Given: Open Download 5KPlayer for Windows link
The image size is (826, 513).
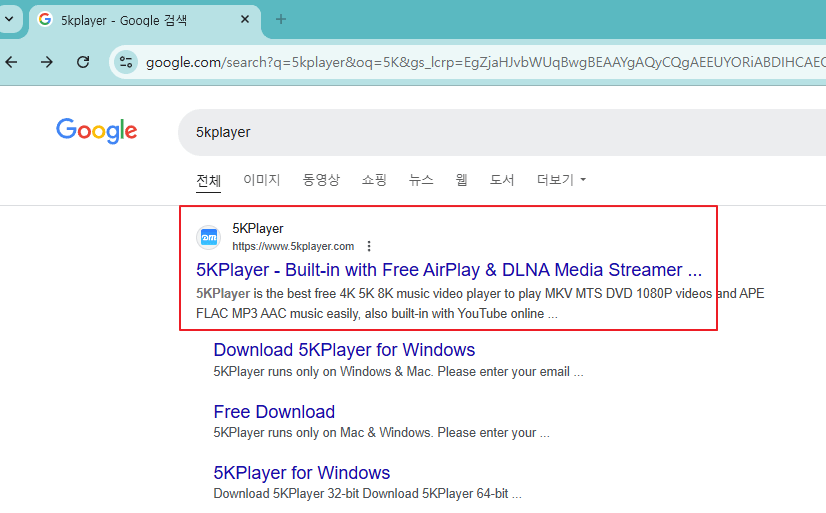Looking at the screenshot, I should point(344,350).
